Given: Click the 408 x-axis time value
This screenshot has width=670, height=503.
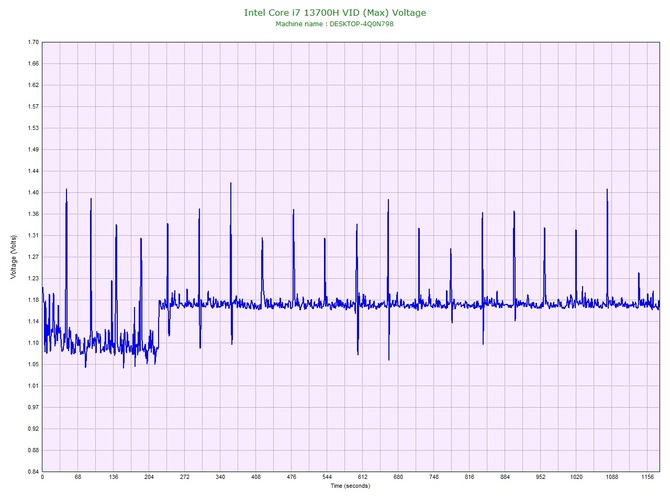Looking at the screenshot, I should click(256, 477).
